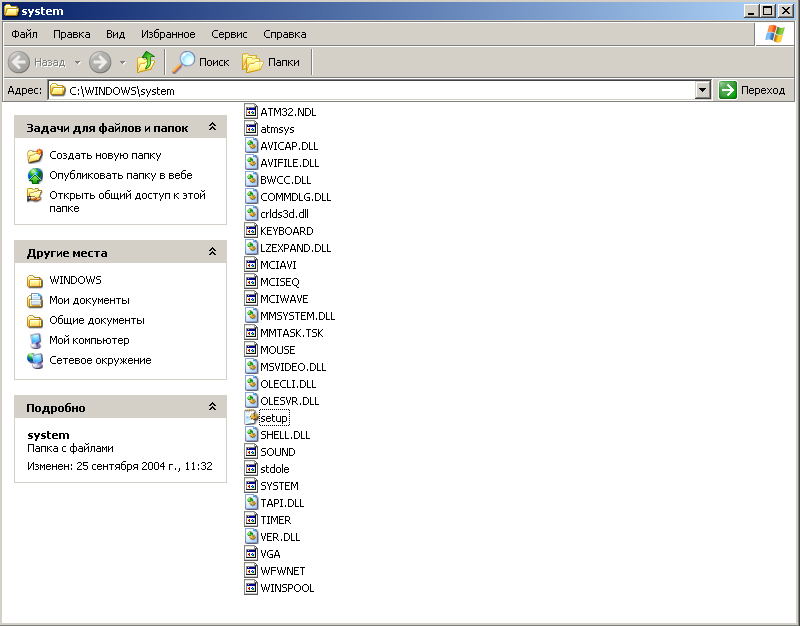This screenshot has height=626, width=800.
Task: Go to WINDOWS folder in Другие места
Action: click(75, 280)
